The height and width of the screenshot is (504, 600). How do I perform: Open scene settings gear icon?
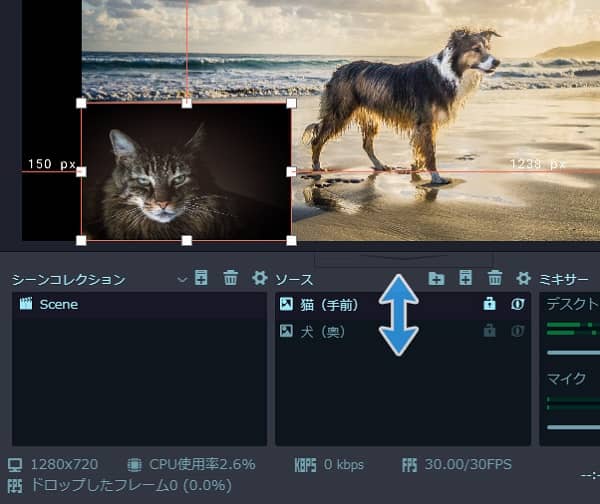pyautogui.click(x=259, y=277)
